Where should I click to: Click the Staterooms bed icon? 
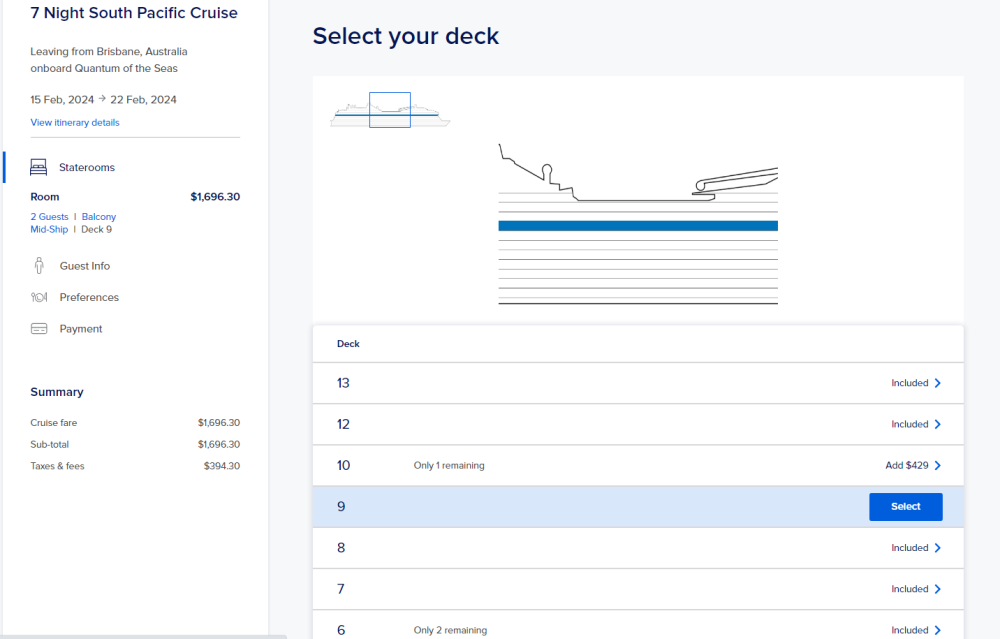pyautogui.click(x=39, y=167)
